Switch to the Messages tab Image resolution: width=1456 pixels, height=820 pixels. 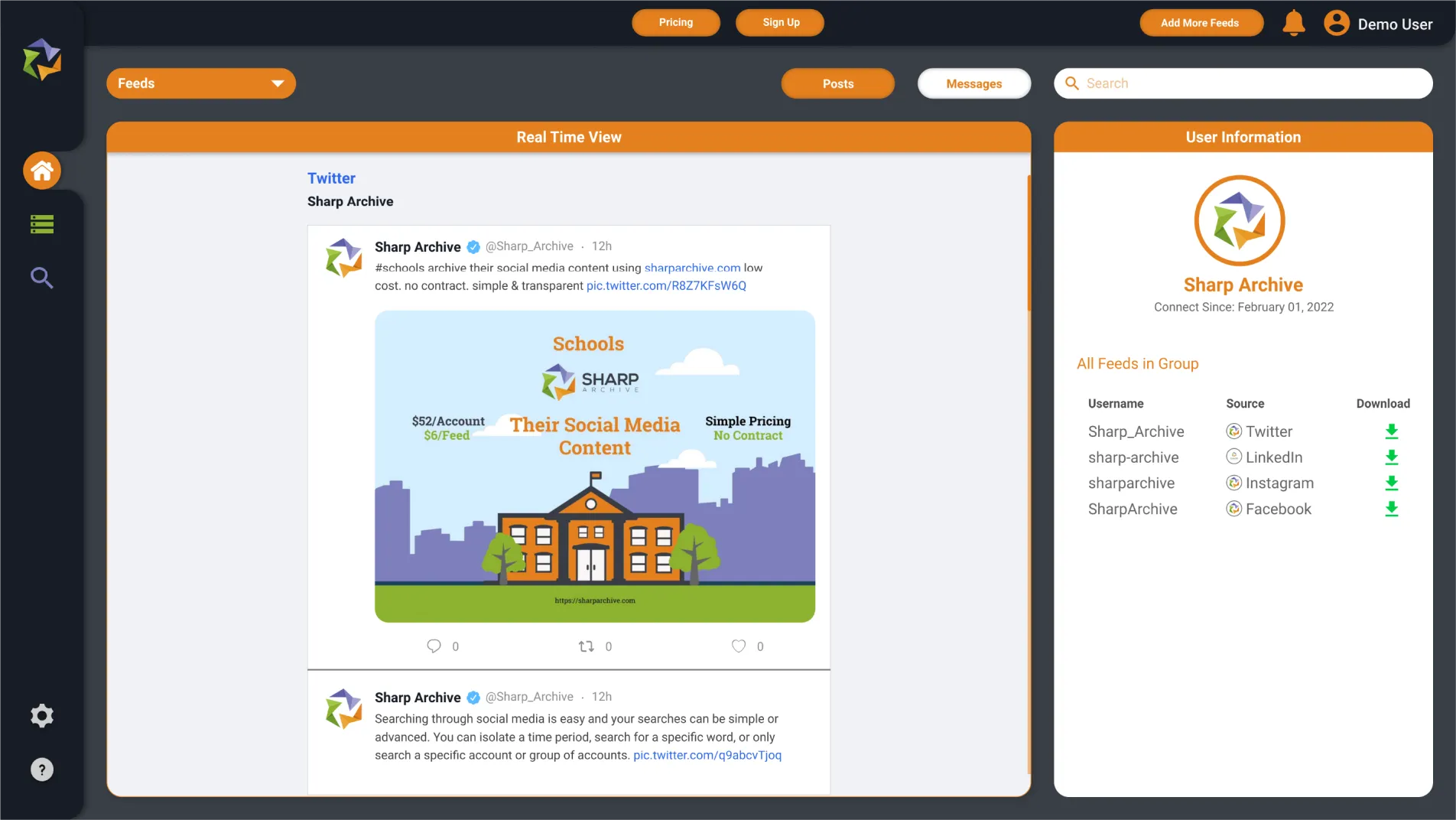click(x=974, y=83)
